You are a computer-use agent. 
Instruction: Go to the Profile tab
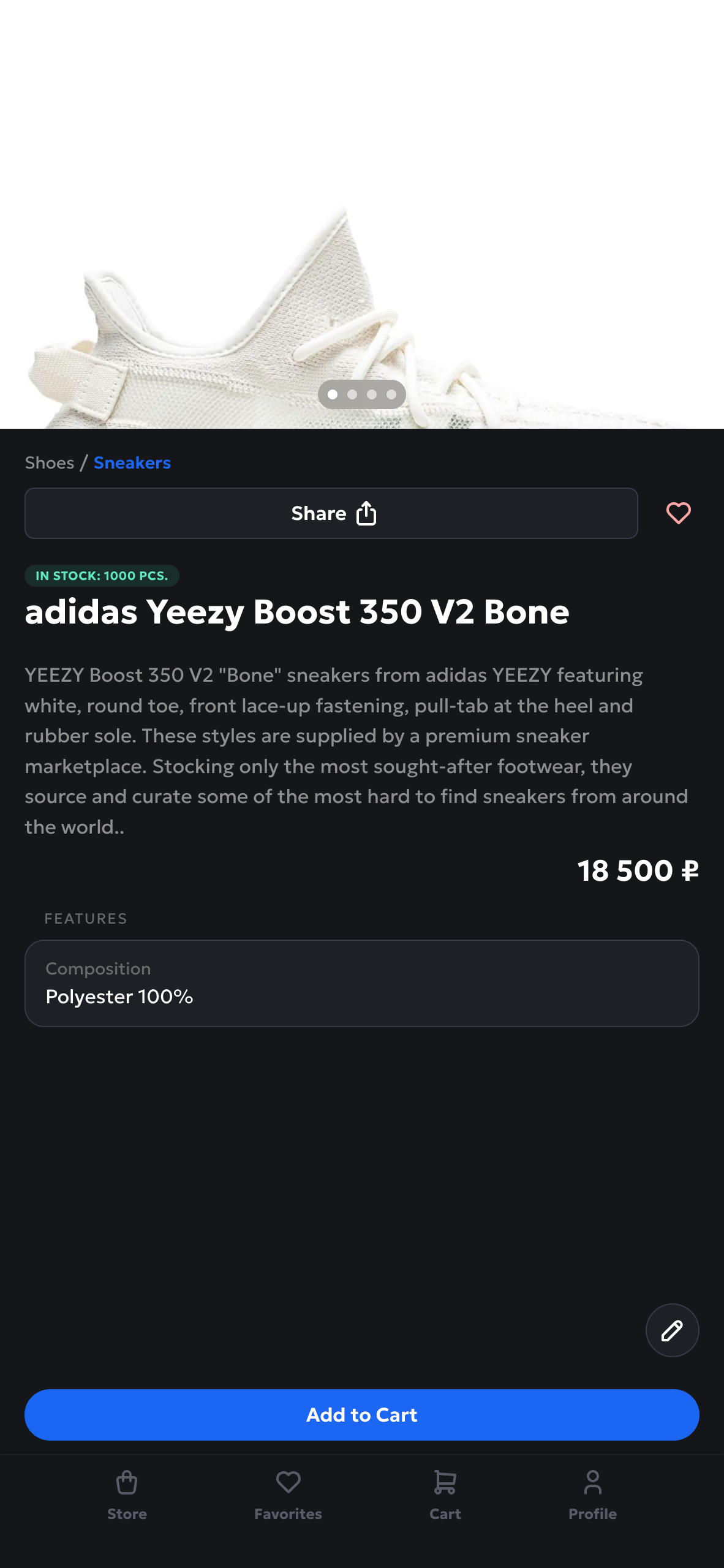[x=592, y=1513]
